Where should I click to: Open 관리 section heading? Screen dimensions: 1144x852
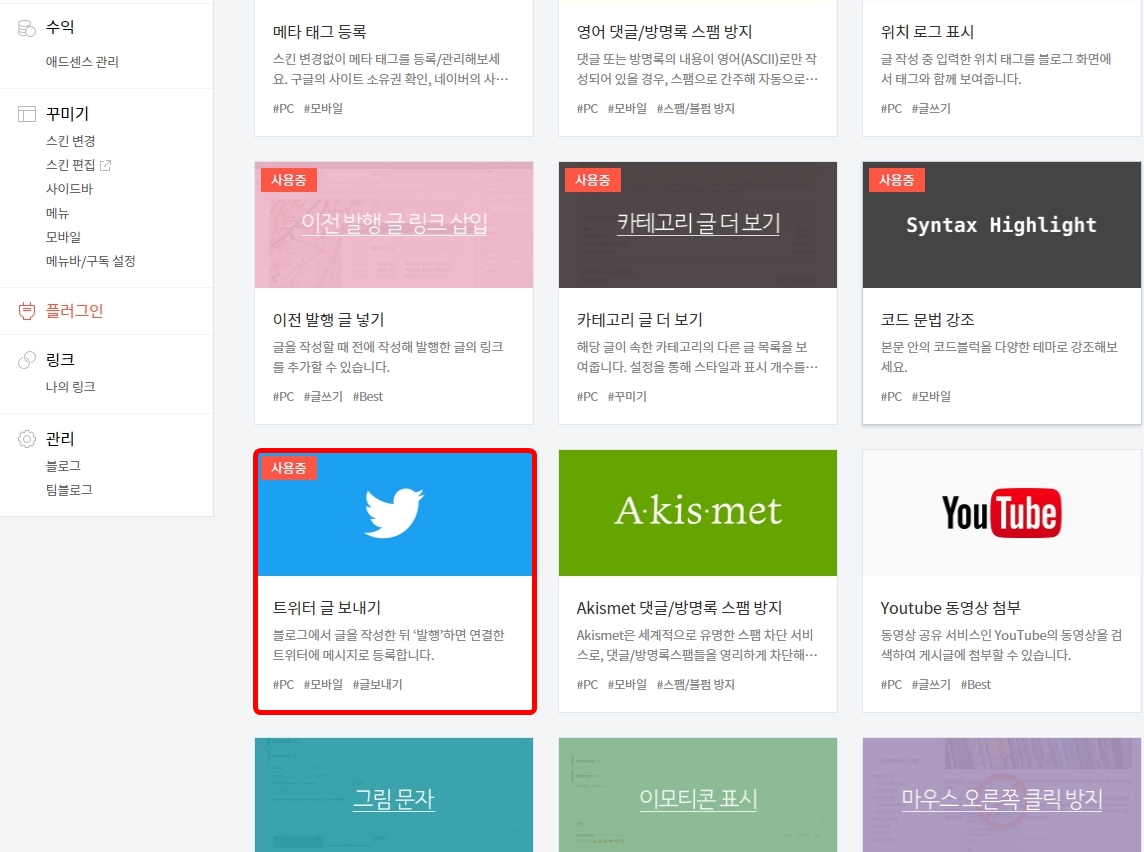[60, 438]
